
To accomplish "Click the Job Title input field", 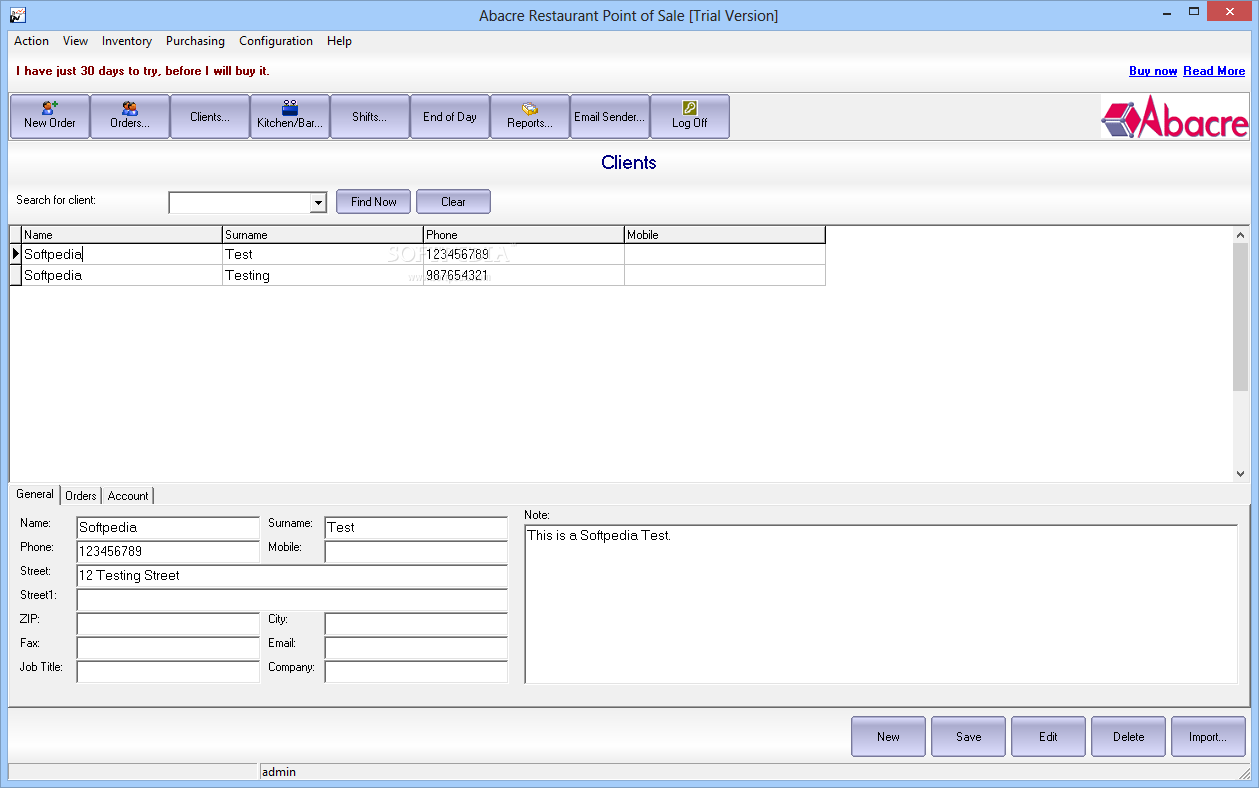I will coord(168,672).
